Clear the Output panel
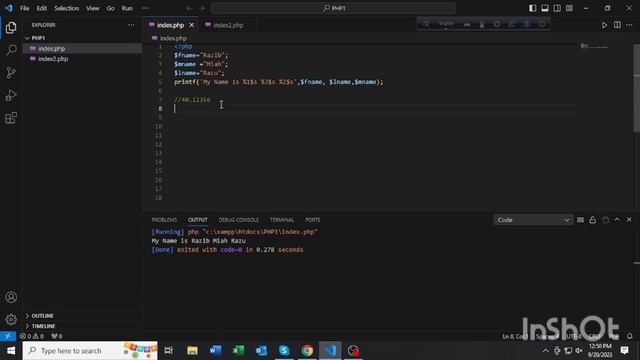Viewport: 640px width, 360px height. (580, 220)
